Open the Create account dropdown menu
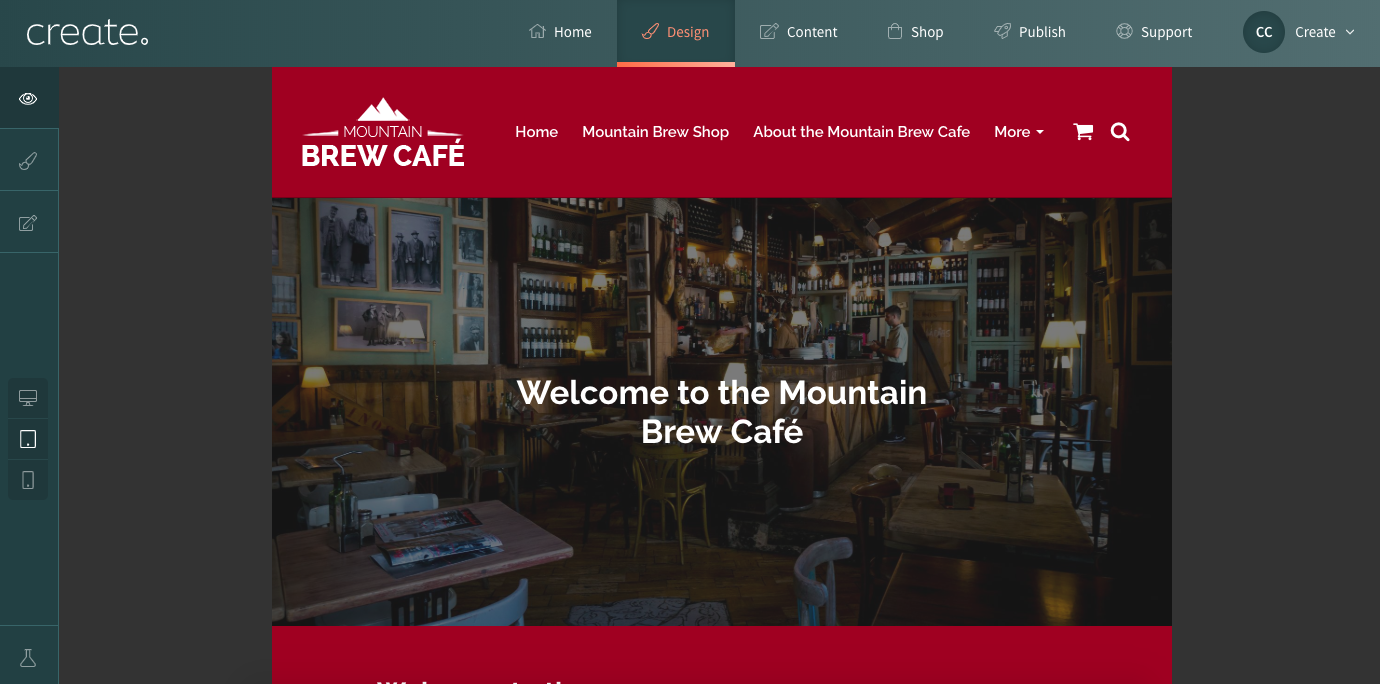This screenshot has width=1380, height=684. tap(1324, 32)
